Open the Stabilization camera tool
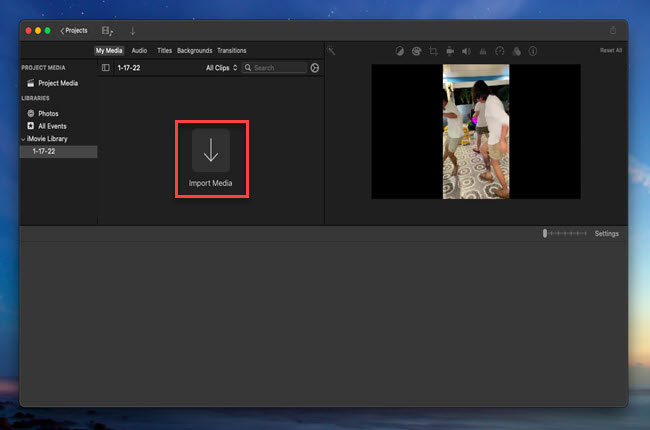The height and width of the screenshot is (430, 650). point(450,51)
